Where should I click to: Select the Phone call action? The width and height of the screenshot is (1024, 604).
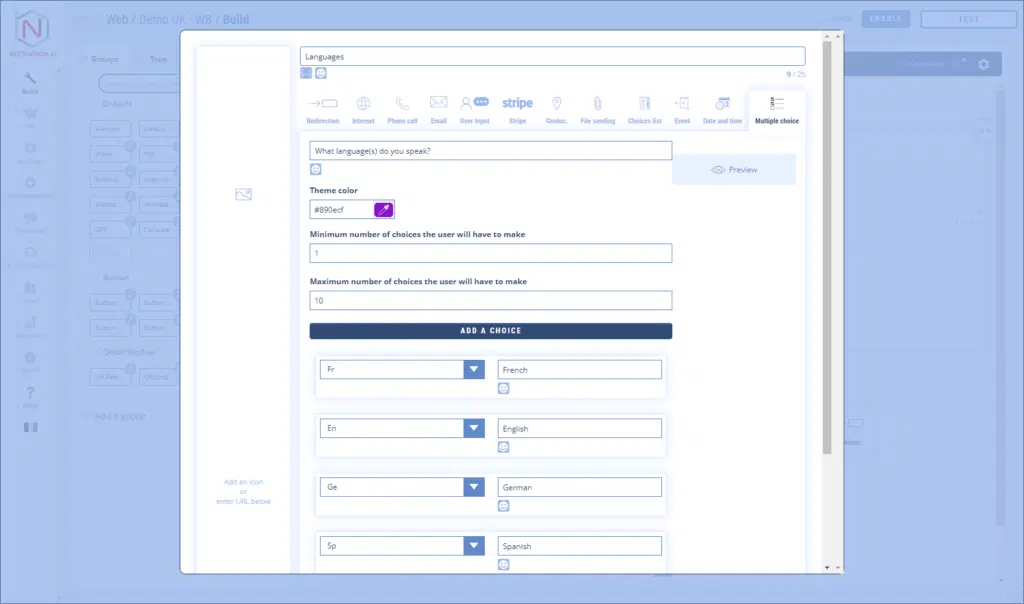tap(402, 108)
